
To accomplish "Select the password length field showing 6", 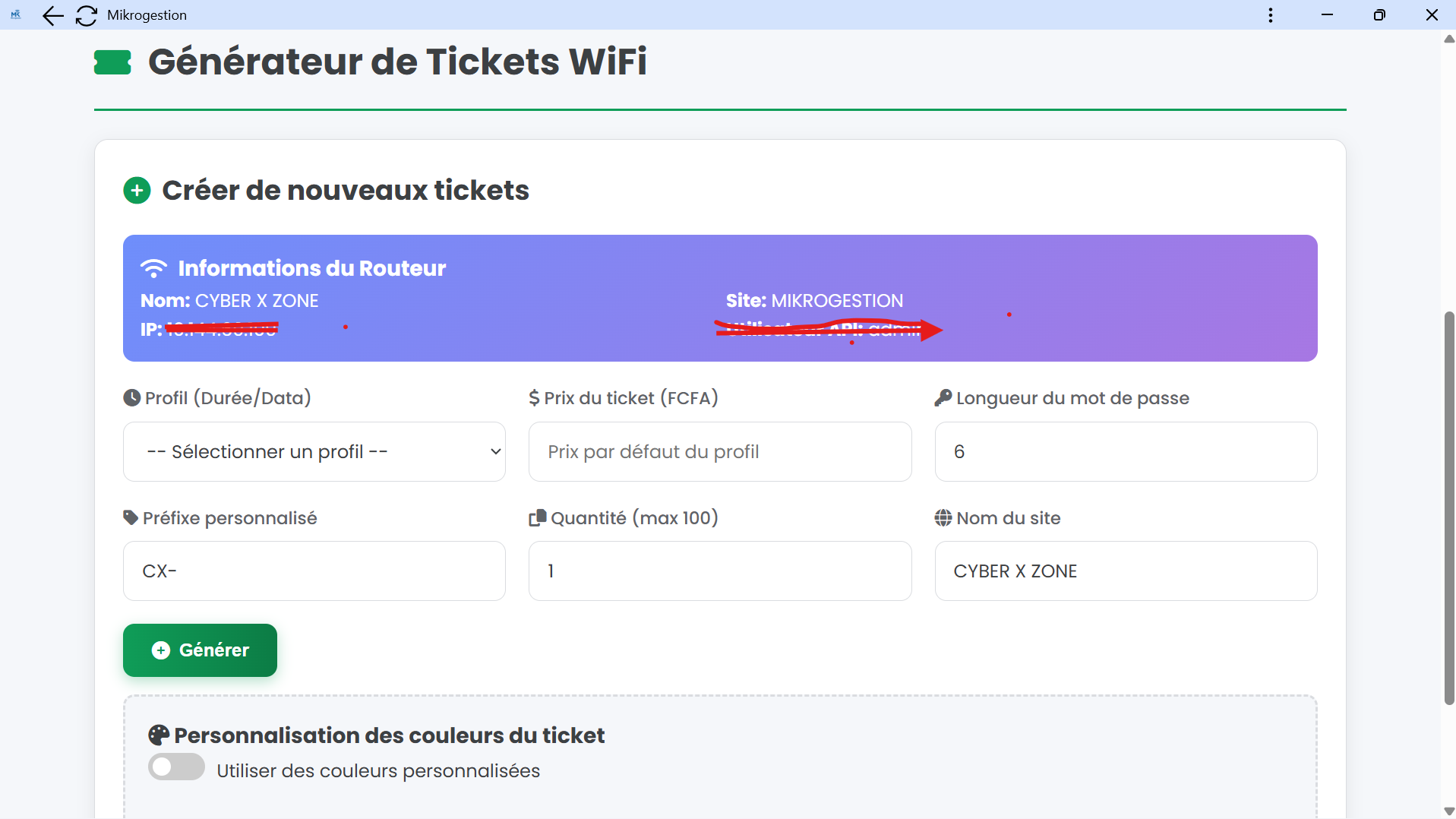I will coord(1126,451).
